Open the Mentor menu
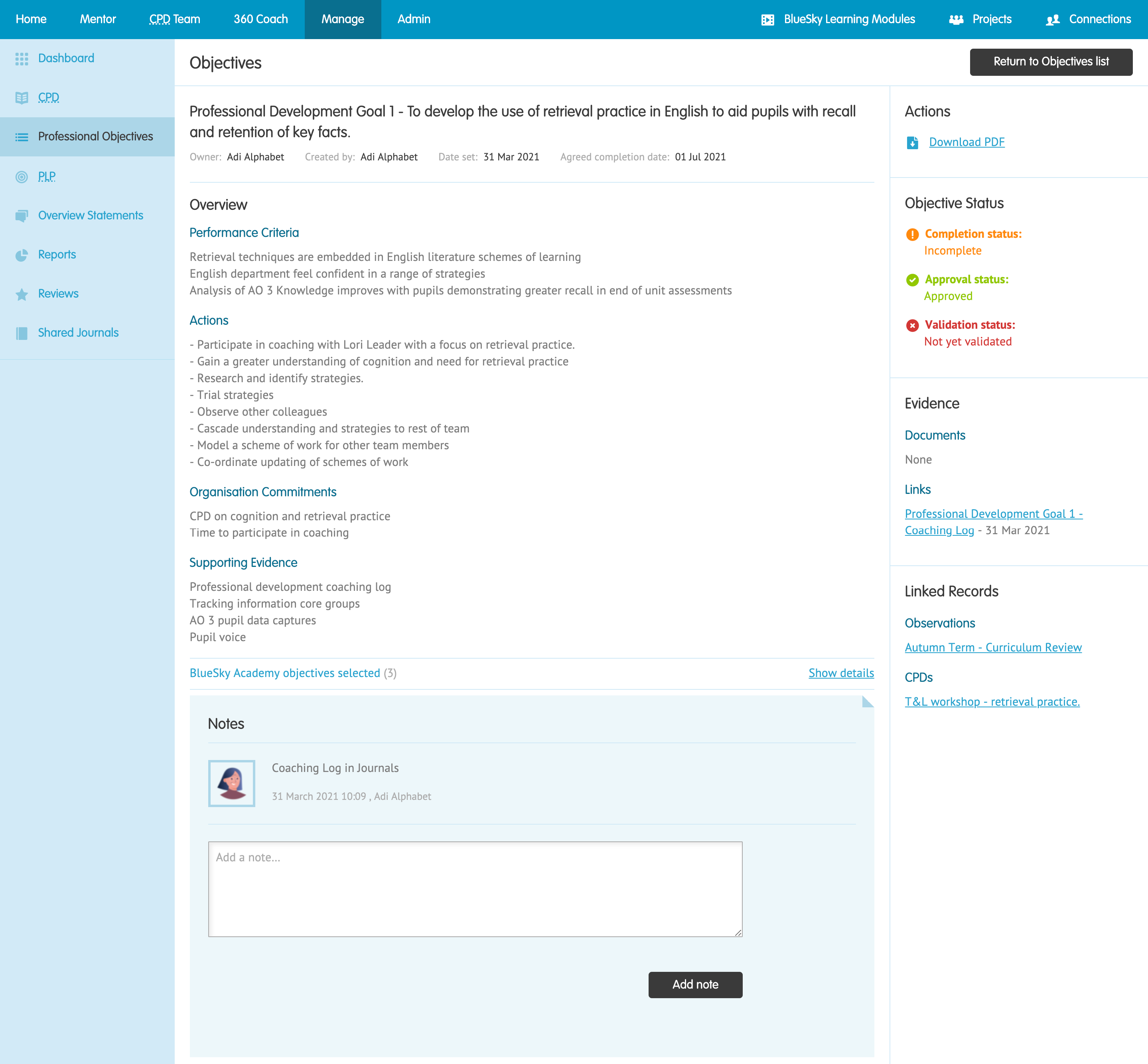The height and width of the screenshot is (1064, 1148). tap(98, 19)
